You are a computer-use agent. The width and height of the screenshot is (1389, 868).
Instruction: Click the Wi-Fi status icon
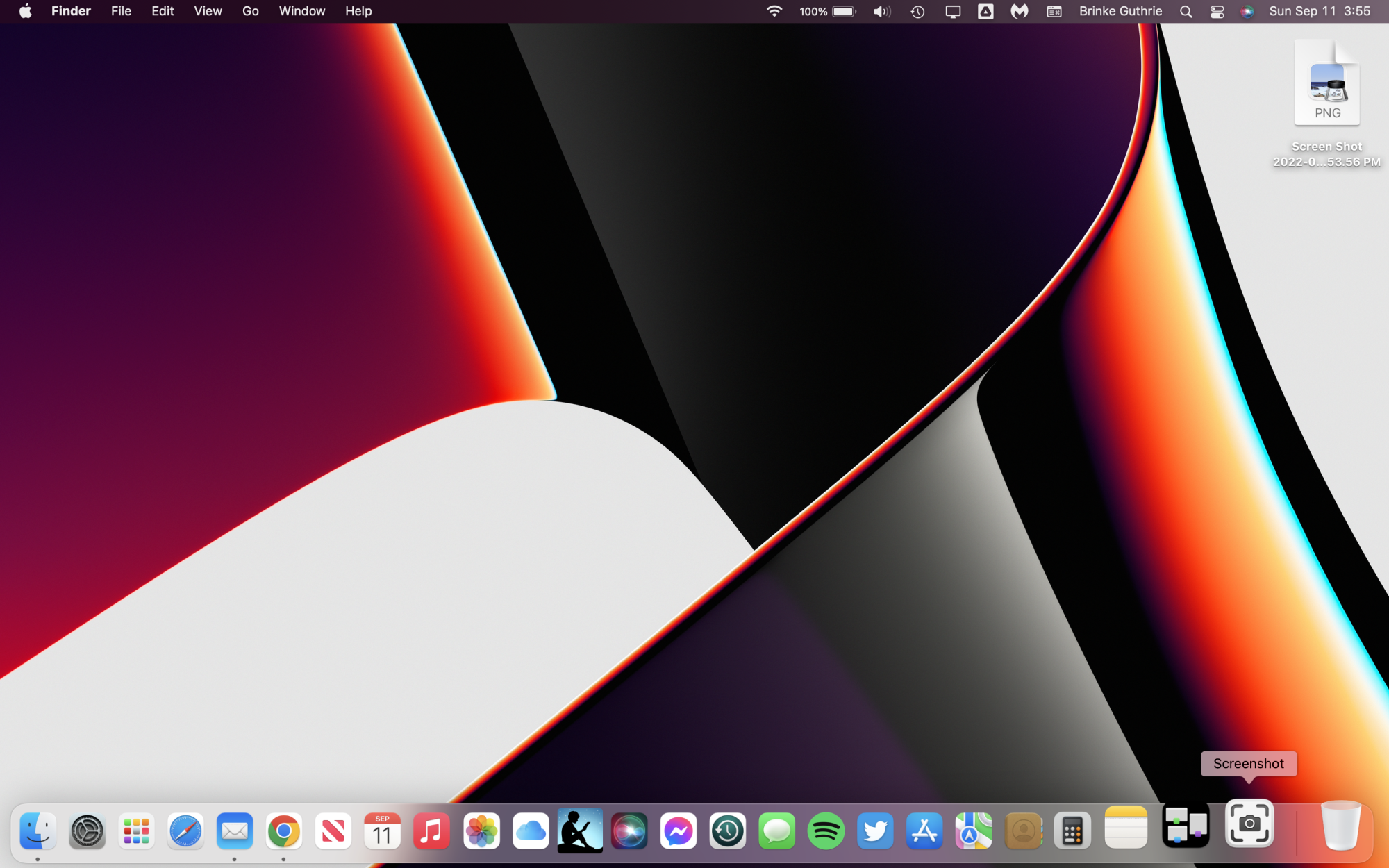click(774, 12)
